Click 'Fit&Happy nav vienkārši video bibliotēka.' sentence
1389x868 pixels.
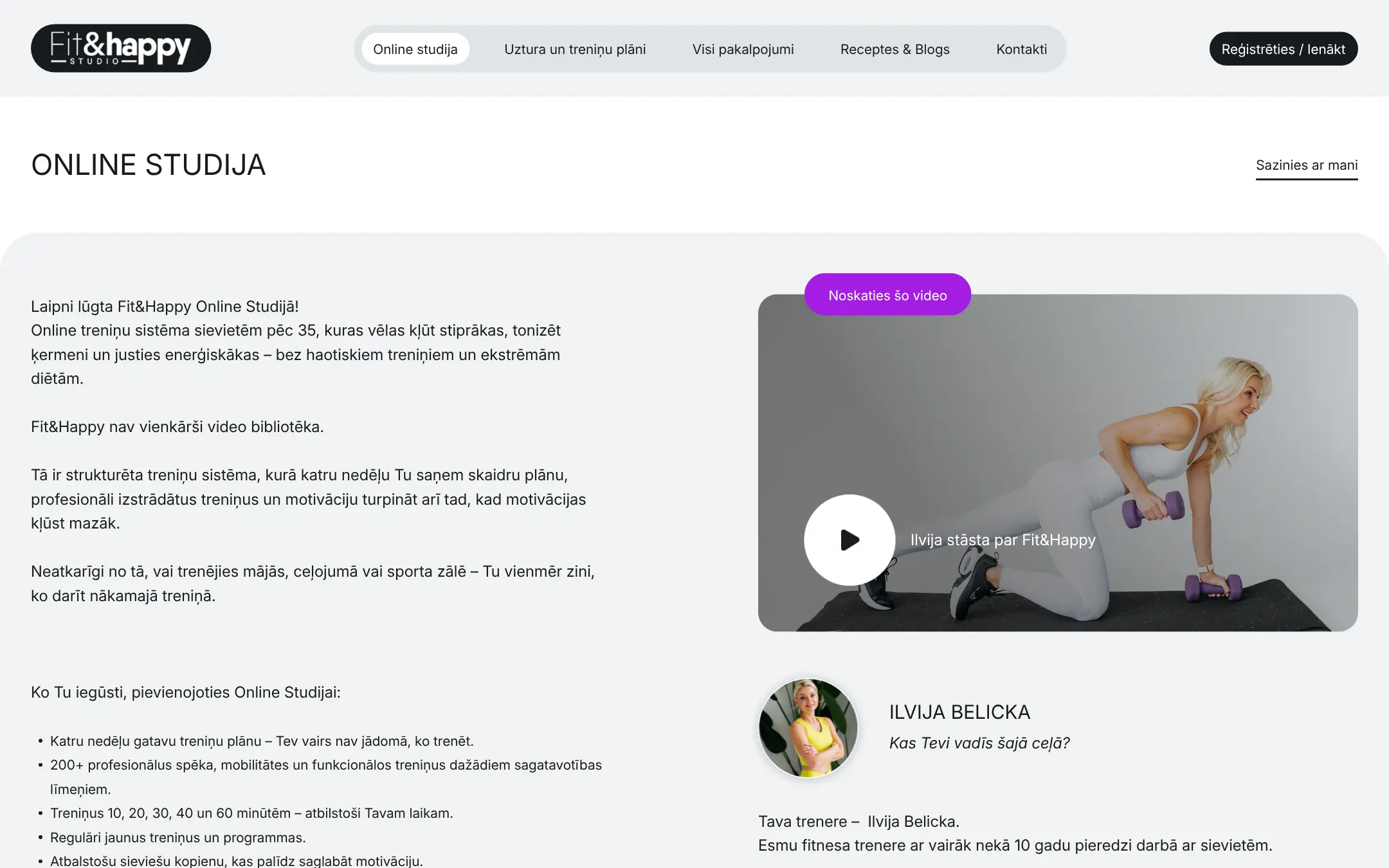177,427
